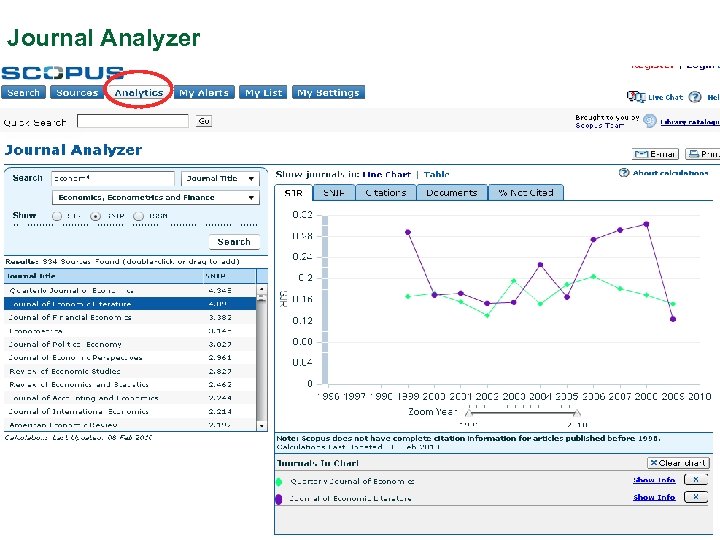
Task: Show Info for Journal of Economic Literature
Action: pyautogui.click(x=654, y=497)
